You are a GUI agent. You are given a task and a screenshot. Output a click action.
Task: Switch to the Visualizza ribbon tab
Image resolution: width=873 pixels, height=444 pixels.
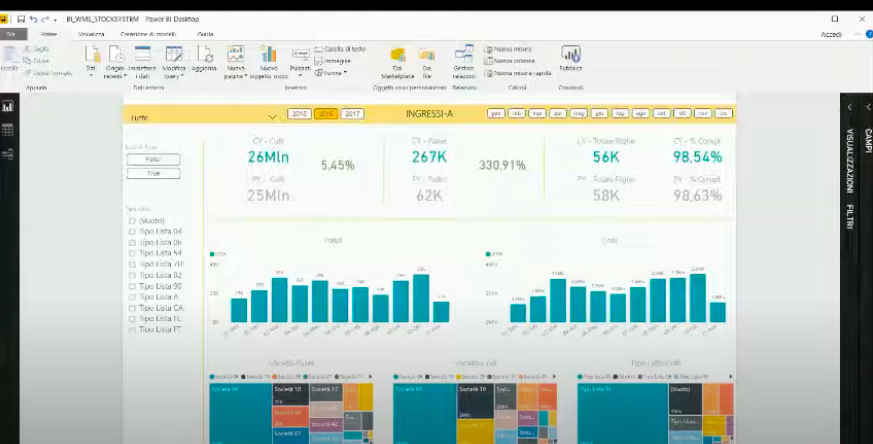[x=92, y=34]
